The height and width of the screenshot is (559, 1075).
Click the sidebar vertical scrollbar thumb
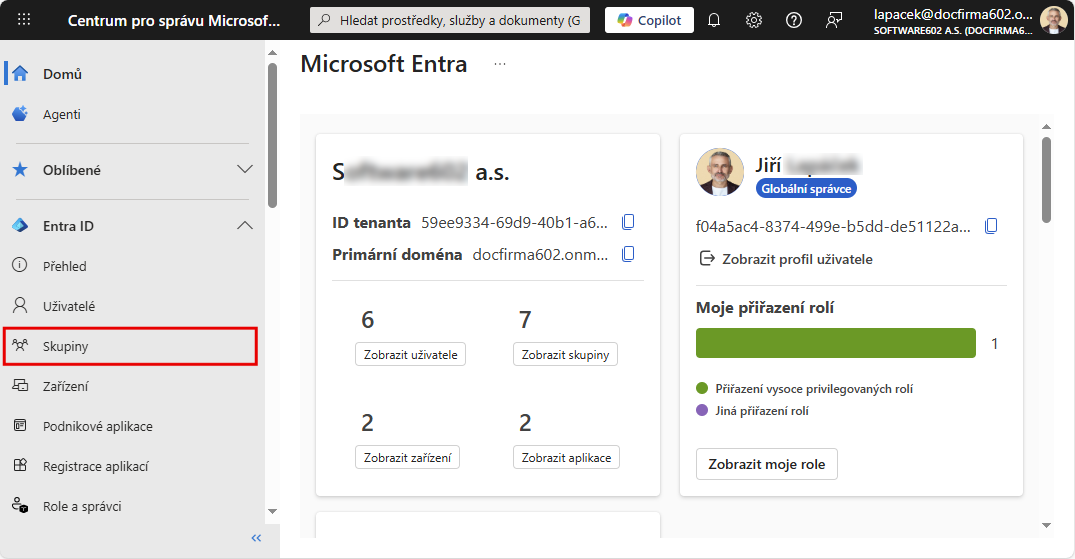click(x=272, y=135)
